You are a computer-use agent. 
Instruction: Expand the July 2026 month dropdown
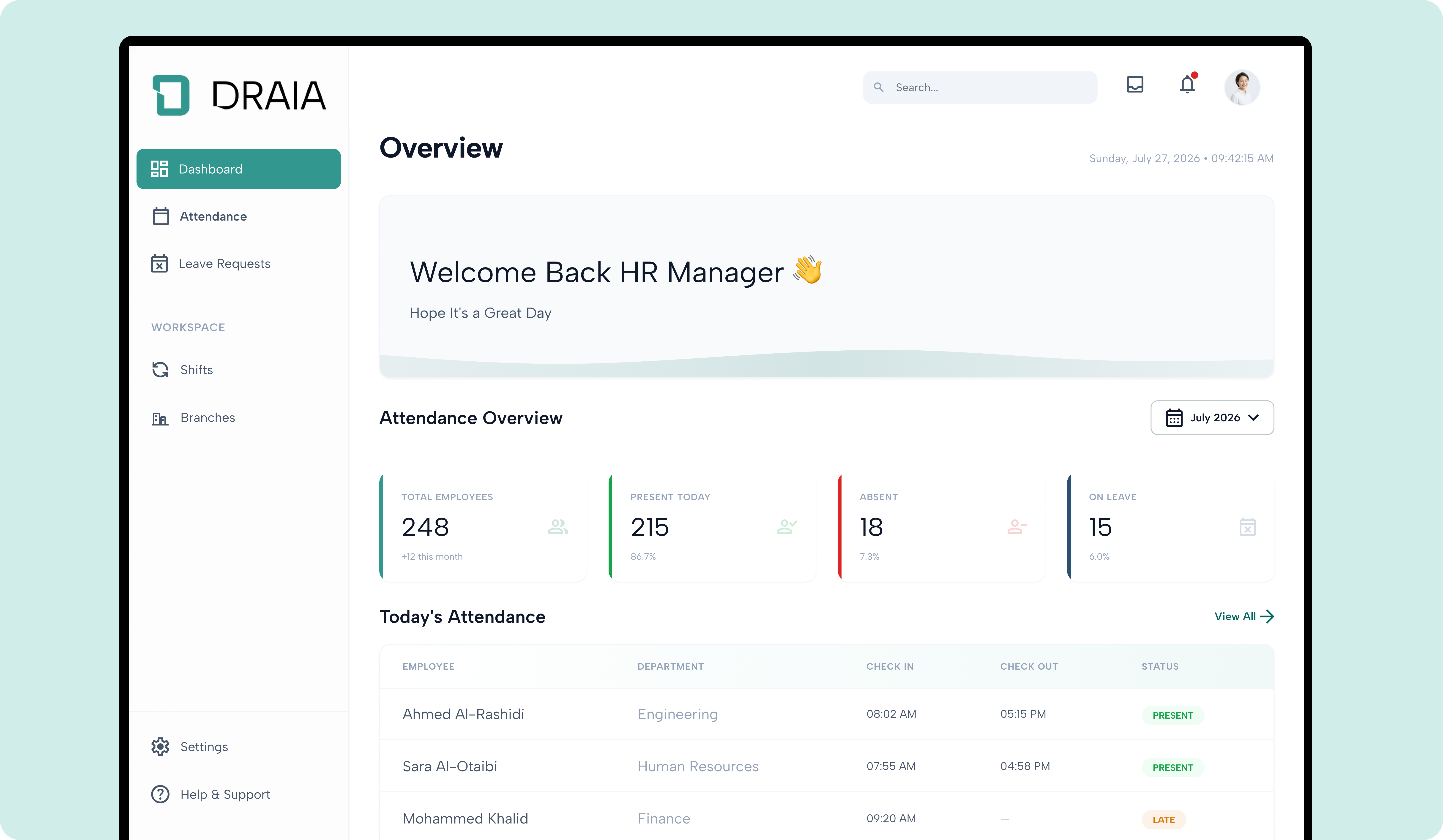tap(1212, 418)
